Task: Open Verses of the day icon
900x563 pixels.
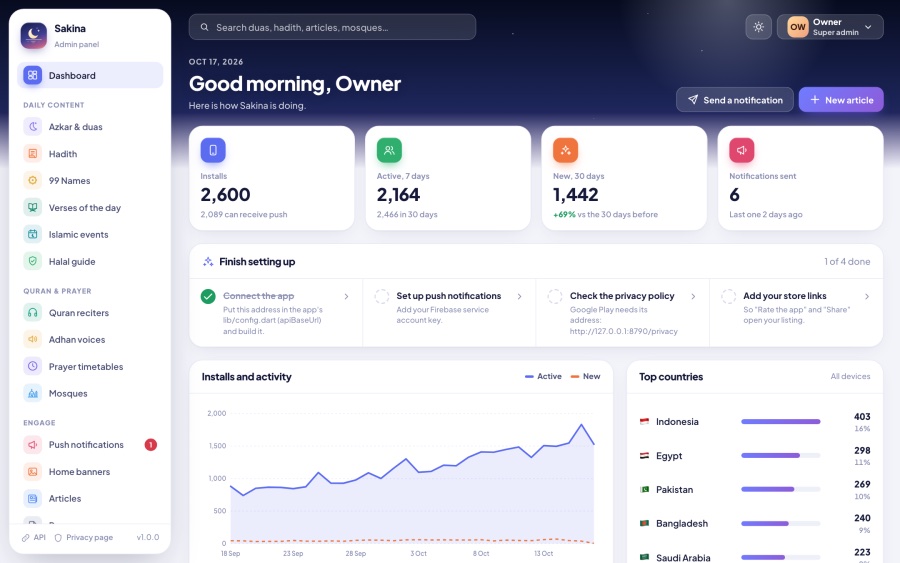Action: tap(33, 207)
